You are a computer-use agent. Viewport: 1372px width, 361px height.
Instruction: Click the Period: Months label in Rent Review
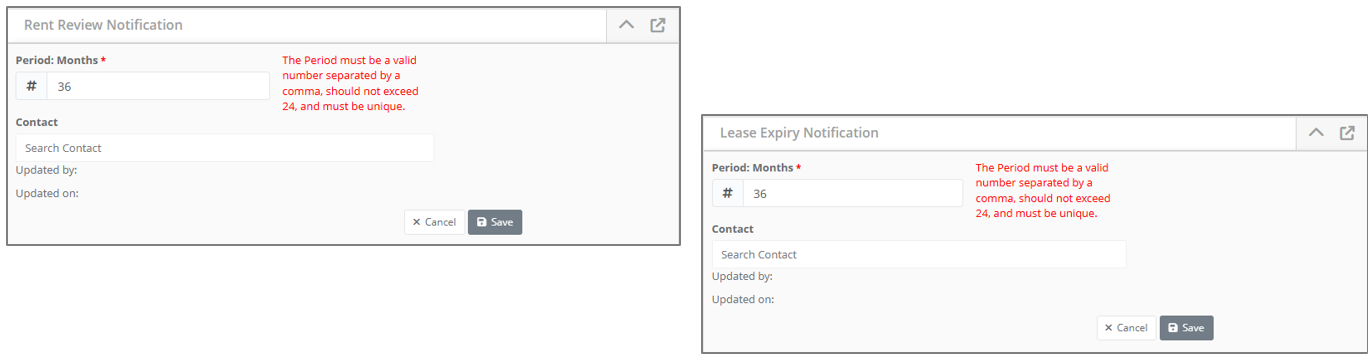tap(57, 60)
